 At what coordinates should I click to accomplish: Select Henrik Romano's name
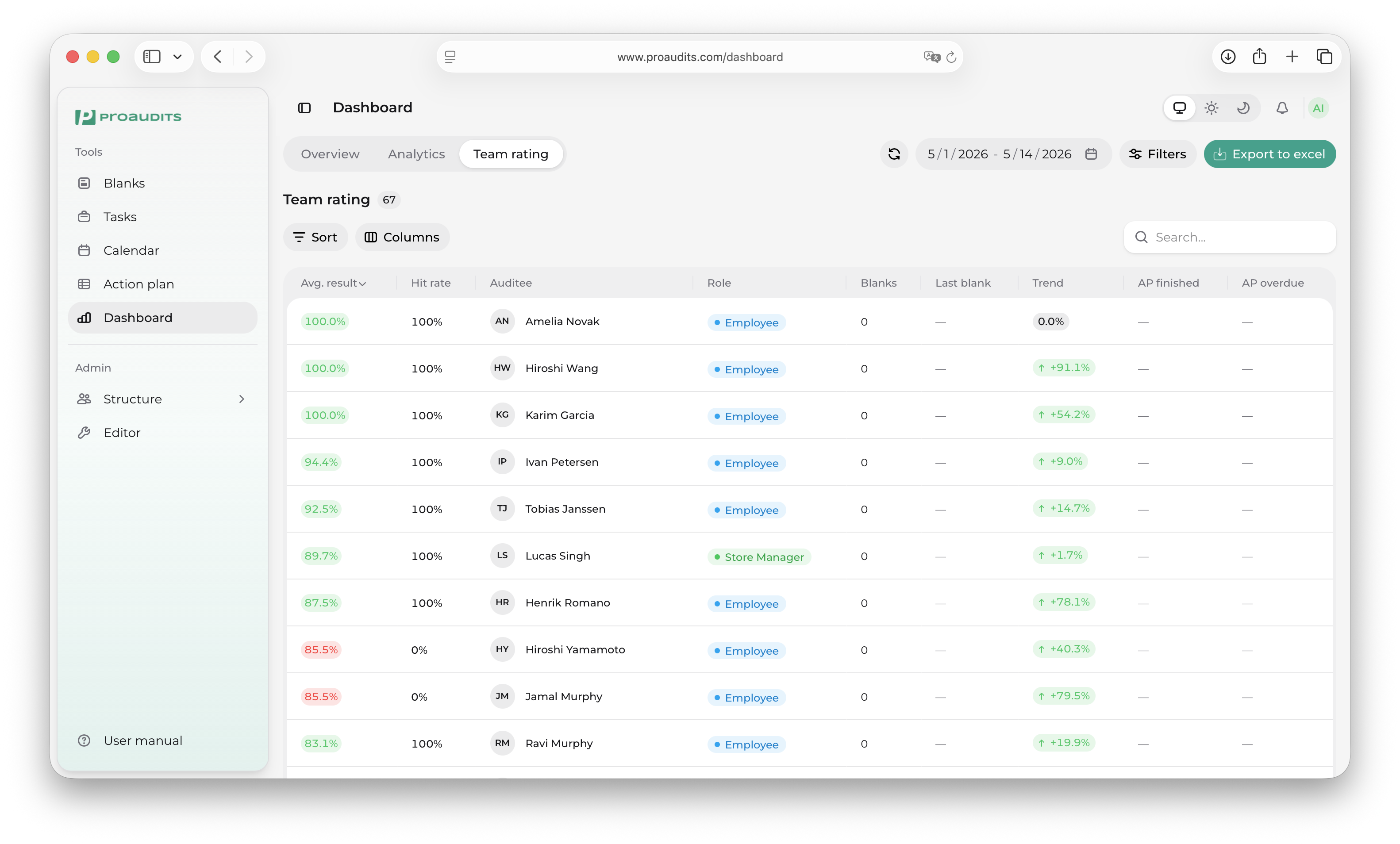pyautogui.click(x=567, y=602)
